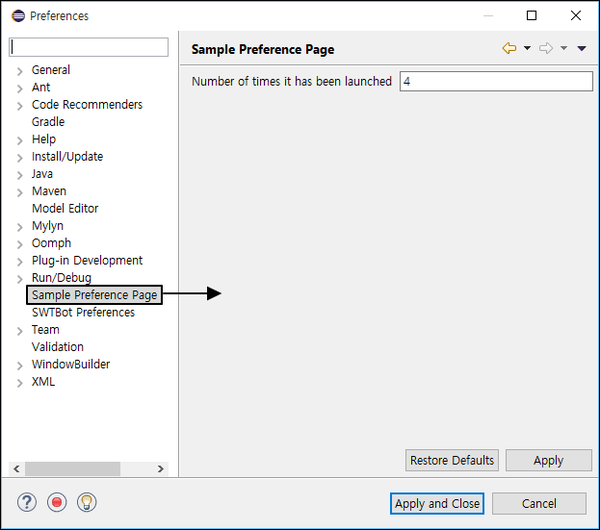This screenshot has height=530, width=600.
Task: Click the tree horizontal scrollbar thumb
Action: 73,469
